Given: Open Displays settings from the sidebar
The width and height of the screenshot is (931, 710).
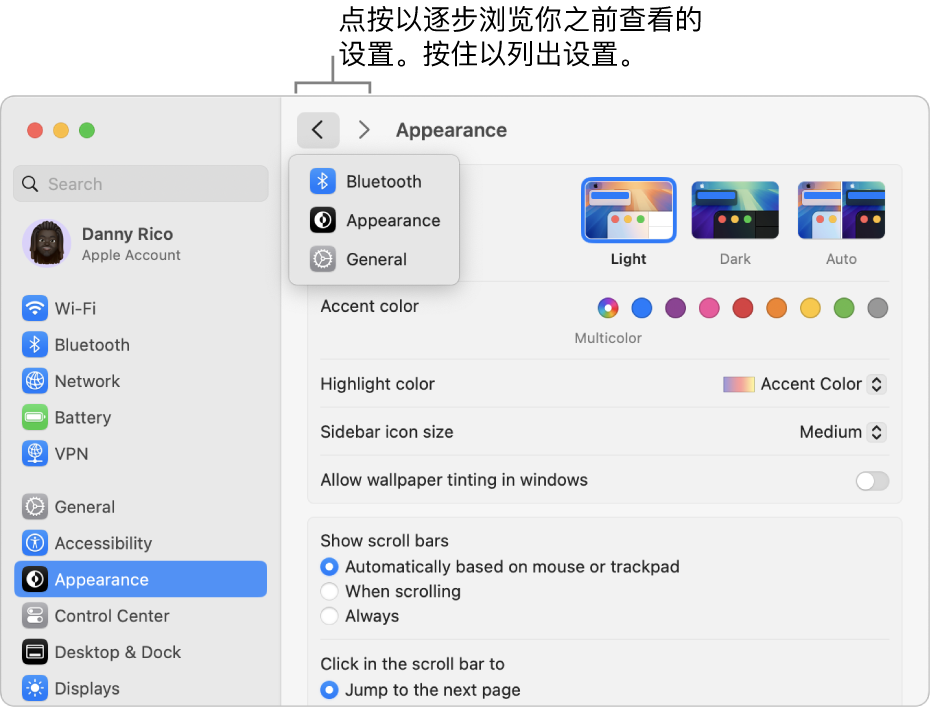Looking at the screenshot, I should tap(88, 688).
